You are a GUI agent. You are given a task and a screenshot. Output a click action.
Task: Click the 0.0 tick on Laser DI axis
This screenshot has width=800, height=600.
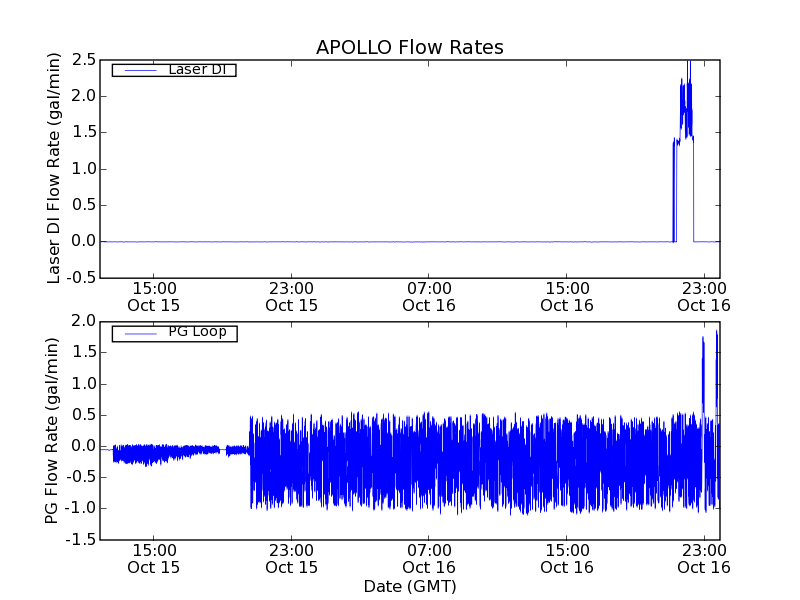(84, 241)
